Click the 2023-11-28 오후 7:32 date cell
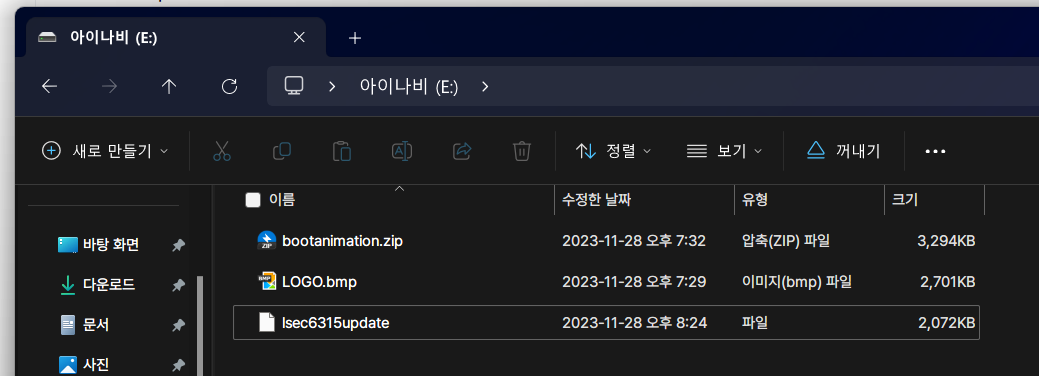 click(x=634, y=241)
